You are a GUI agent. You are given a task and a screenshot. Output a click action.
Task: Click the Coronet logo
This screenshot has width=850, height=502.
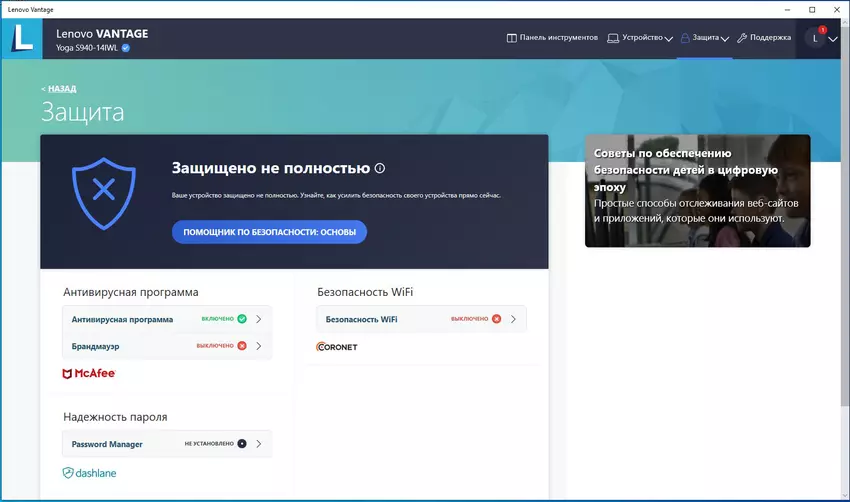pos(337,347)
